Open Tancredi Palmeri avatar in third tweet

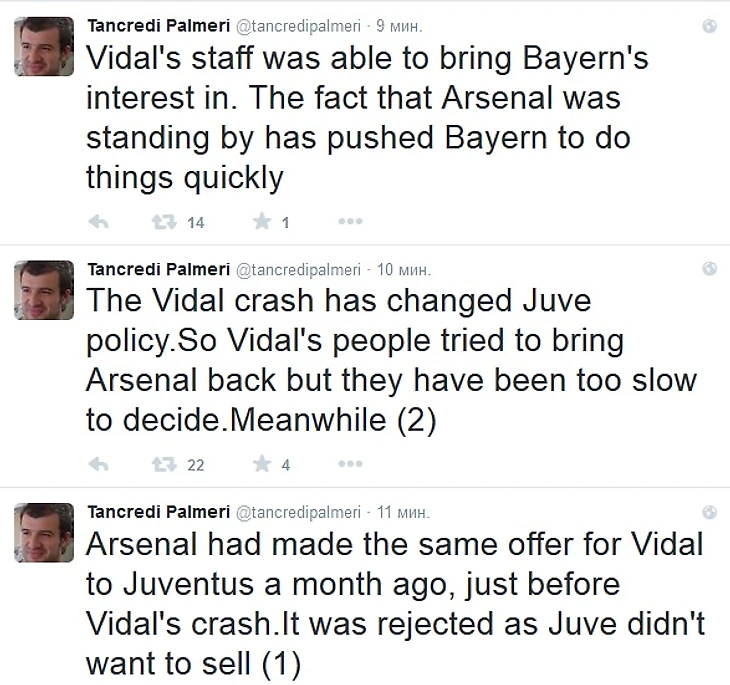(42, 532)
